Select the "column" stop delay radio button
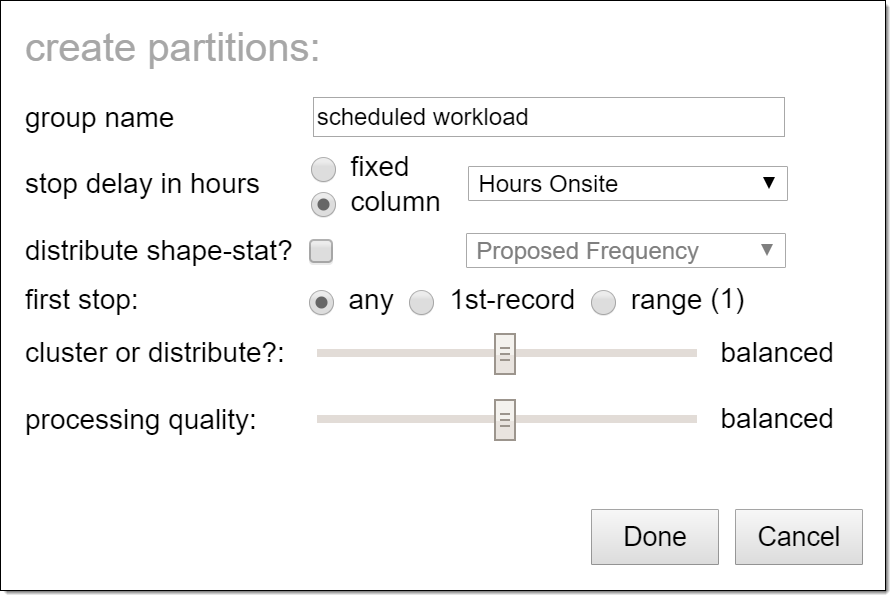The width and height of the screenshot is (894, 599). point(323,204)
